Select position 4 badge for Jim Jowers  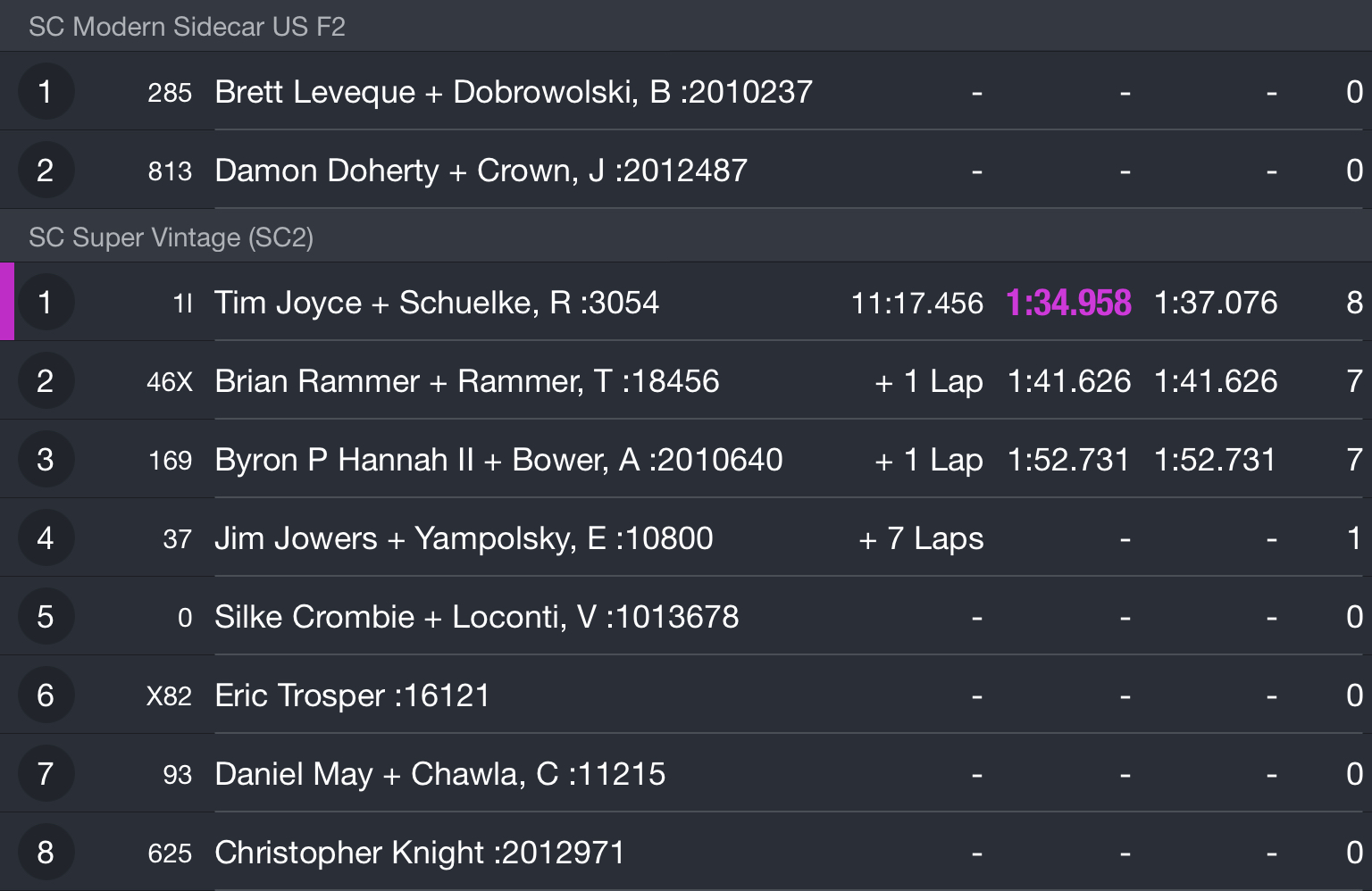46,538
